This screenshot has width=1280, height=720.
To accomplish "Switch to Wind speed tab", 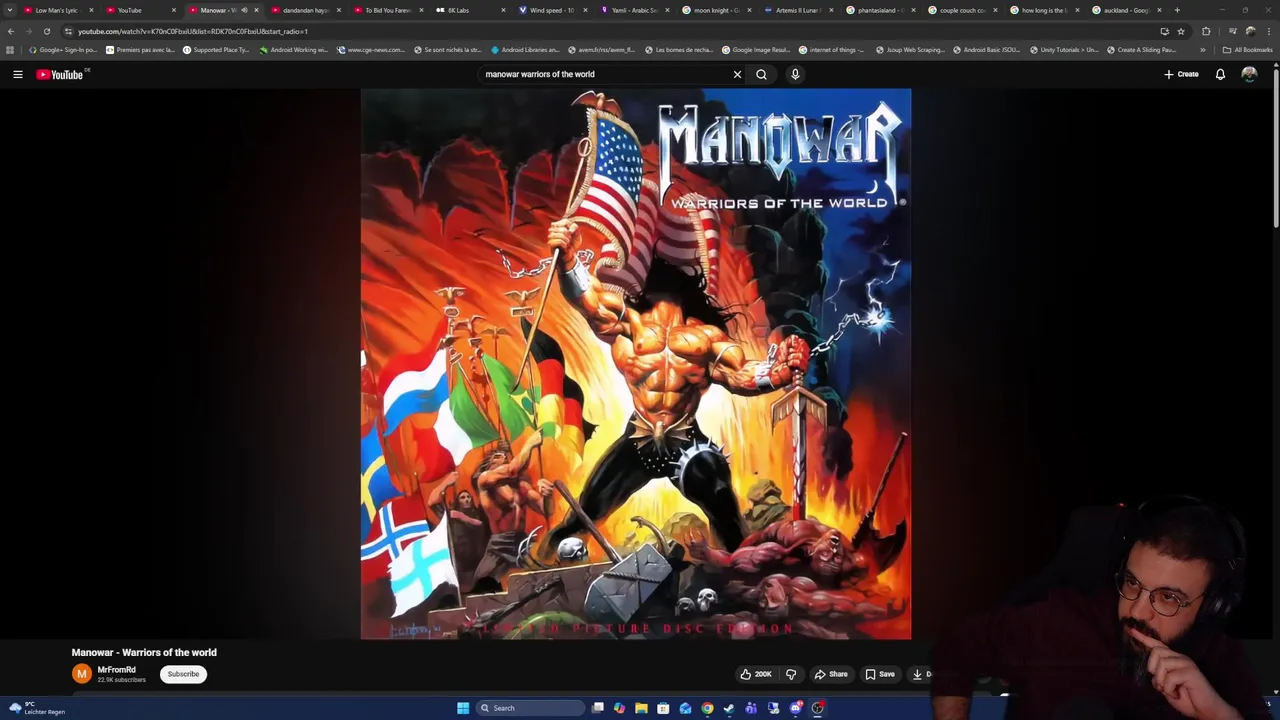I will coord(551,10).
